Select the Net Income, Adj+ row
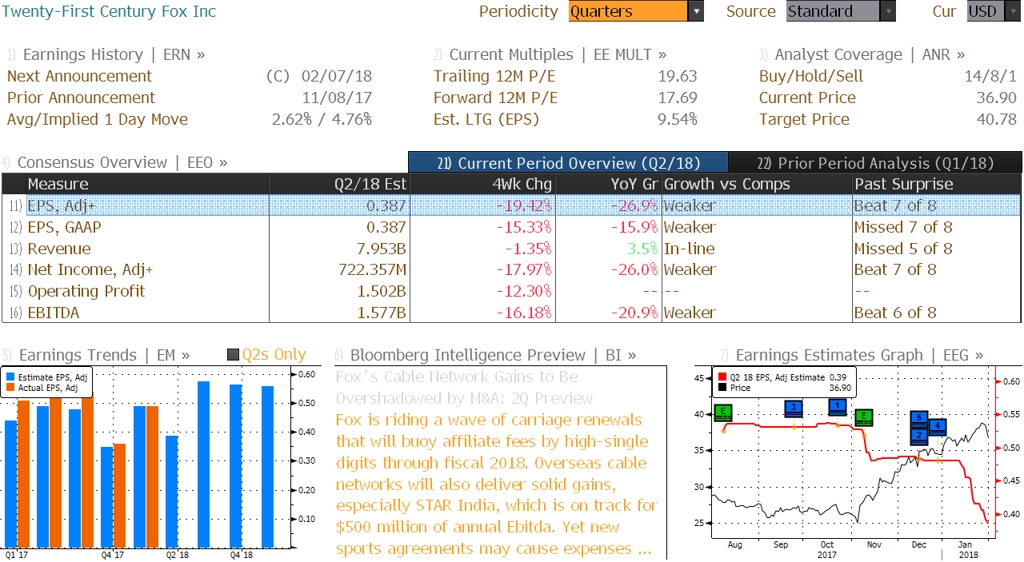The height and width of the screenshot is (562, 1024). (511, 270)
